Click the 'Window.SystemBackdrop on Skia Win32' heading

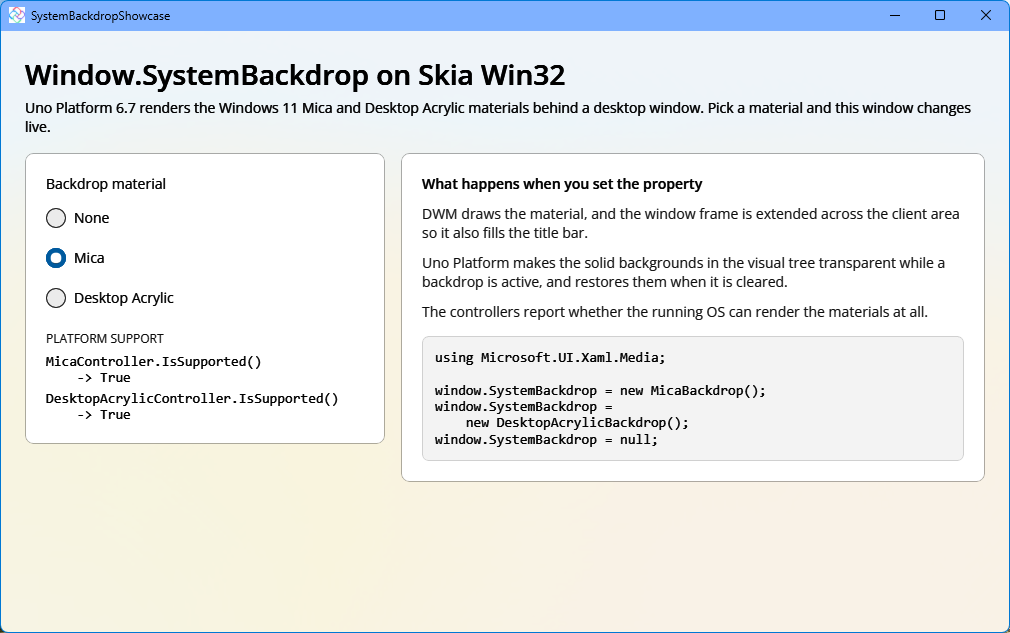point(295,75)
